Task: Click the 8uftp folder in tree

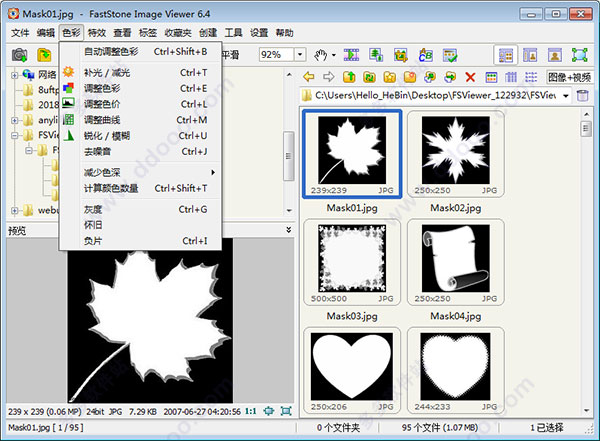Action: pyautogui.click(x=41, y=90)
